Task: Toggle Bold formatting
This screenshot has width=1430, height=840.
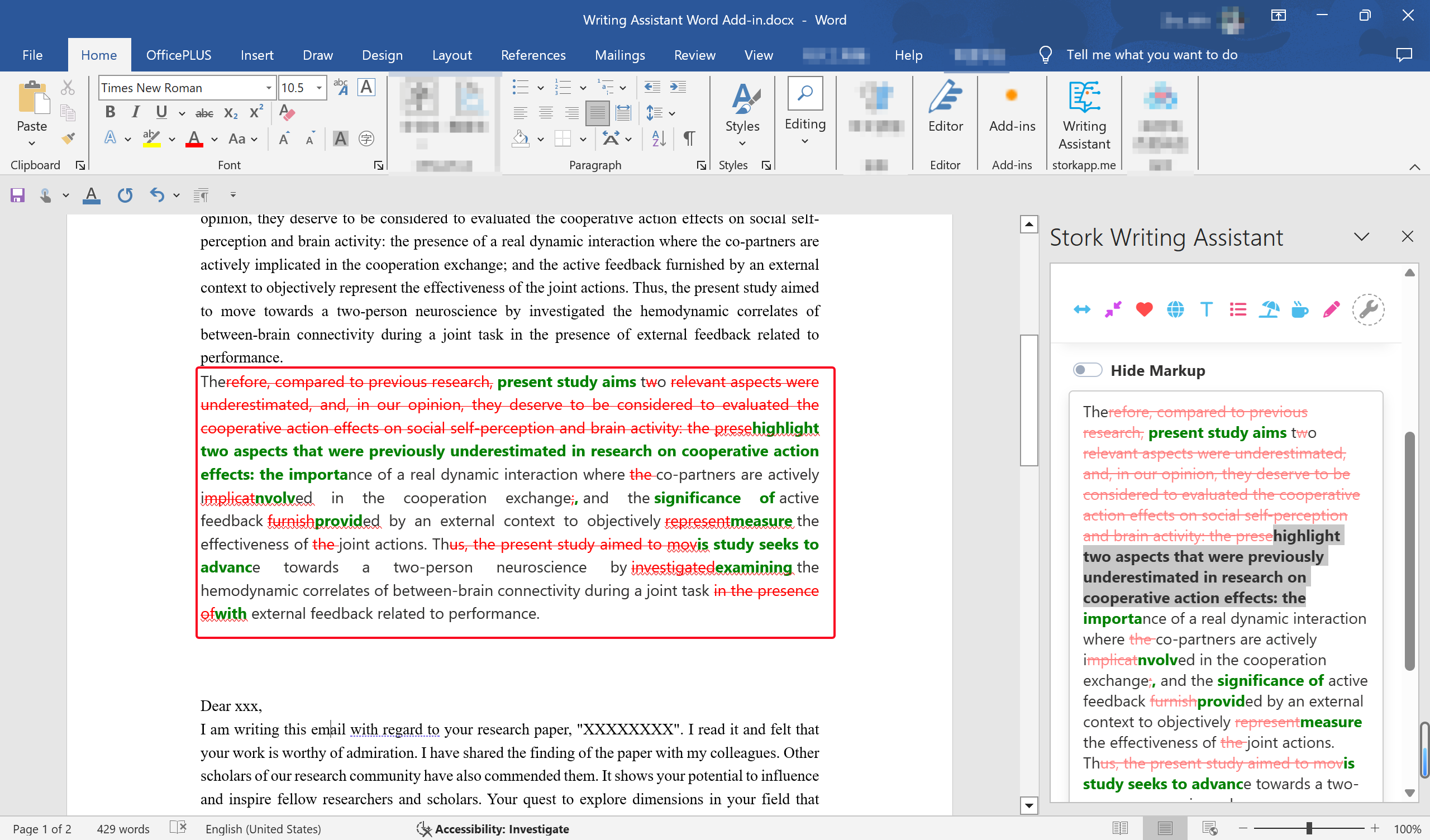Action: pos(110,112)
